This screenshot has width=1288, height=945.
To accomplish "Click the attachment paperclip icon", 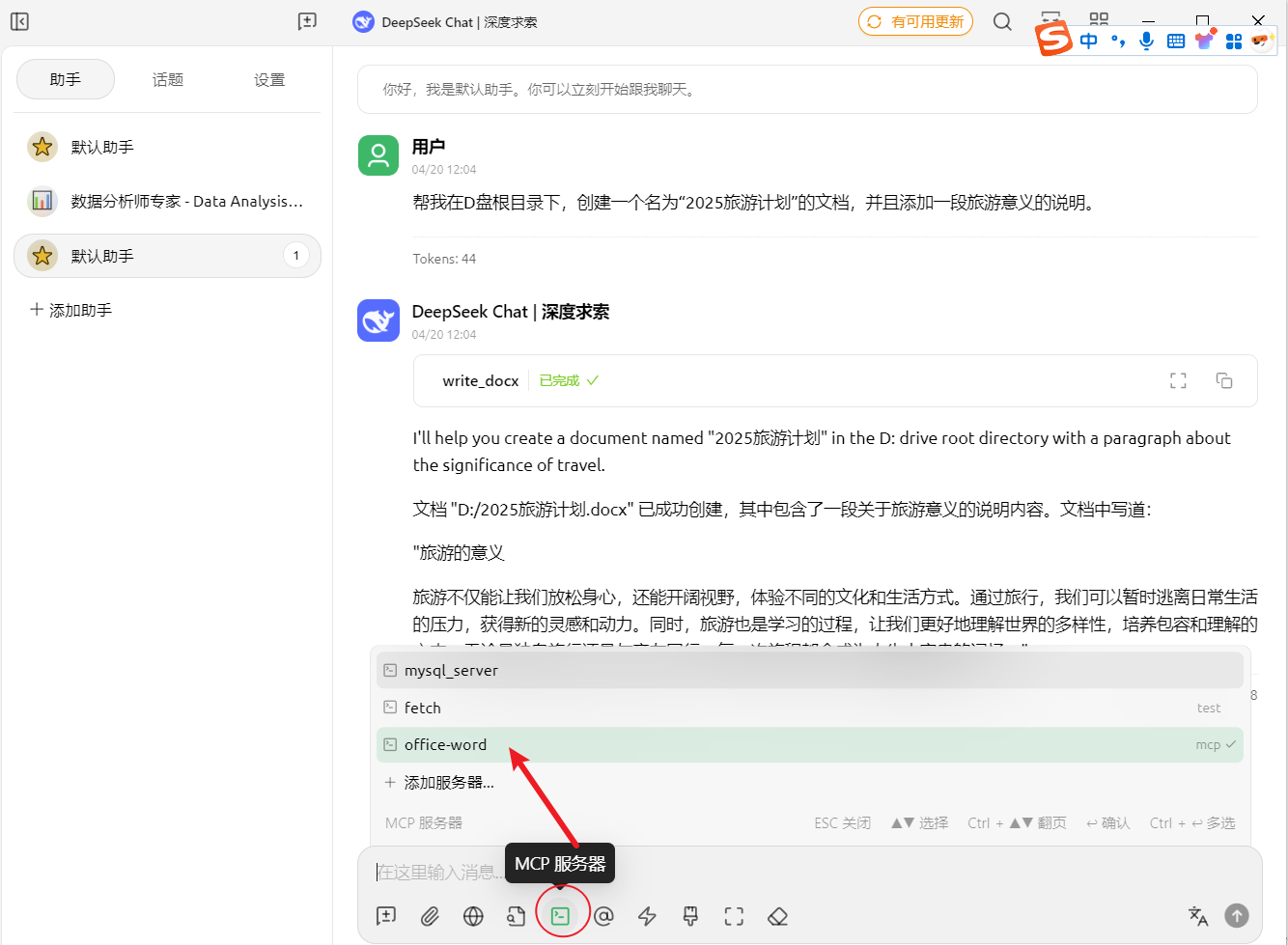I will (x=430, y=916).
